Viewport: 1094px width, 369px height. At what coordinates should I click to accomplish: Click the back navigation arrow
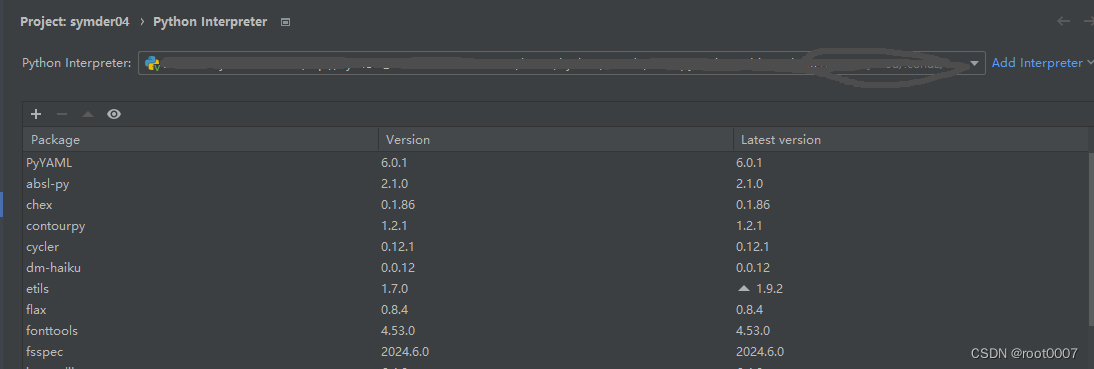1063,21
